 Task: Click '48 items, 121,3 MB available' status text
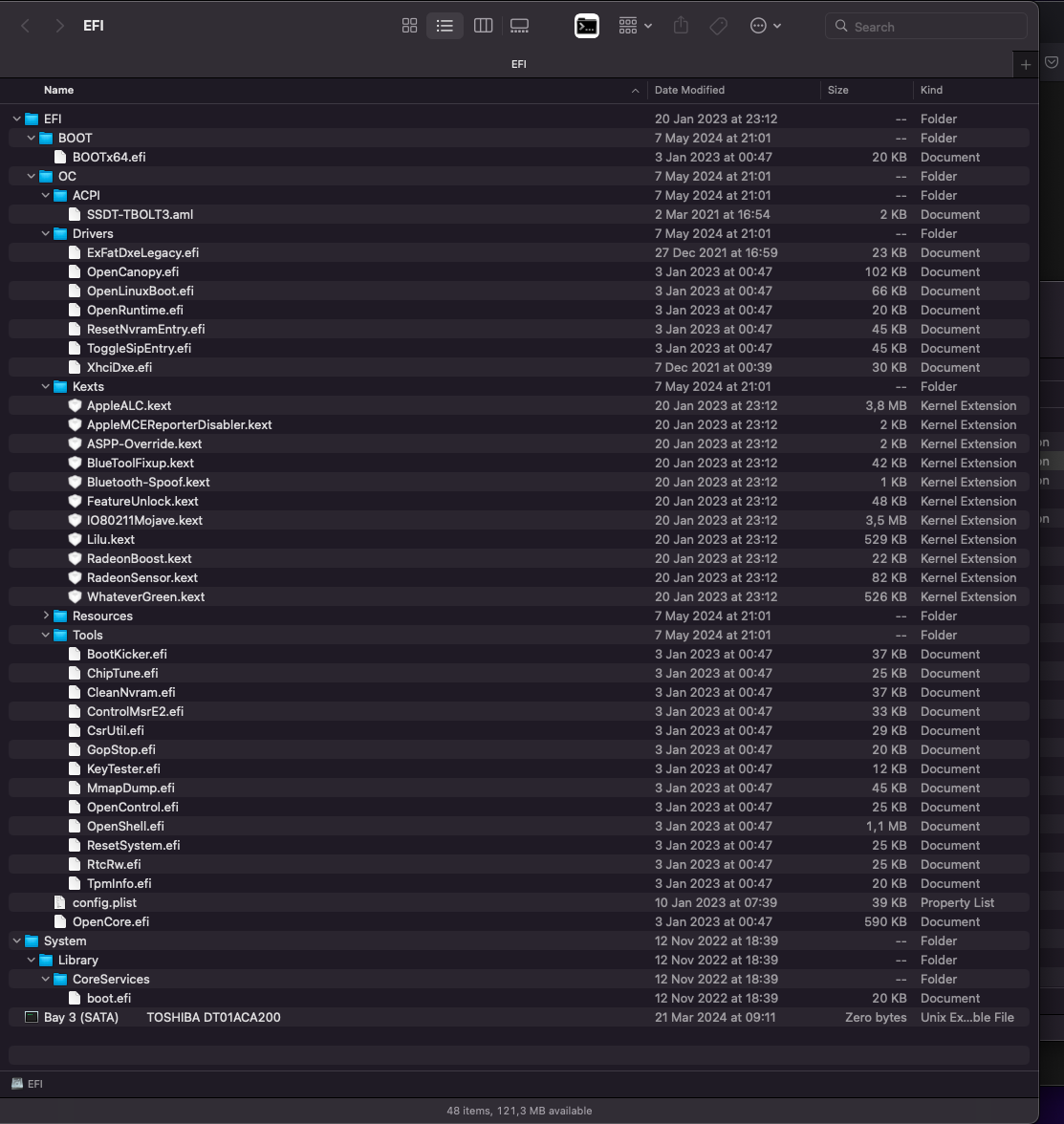(519, 1111)
